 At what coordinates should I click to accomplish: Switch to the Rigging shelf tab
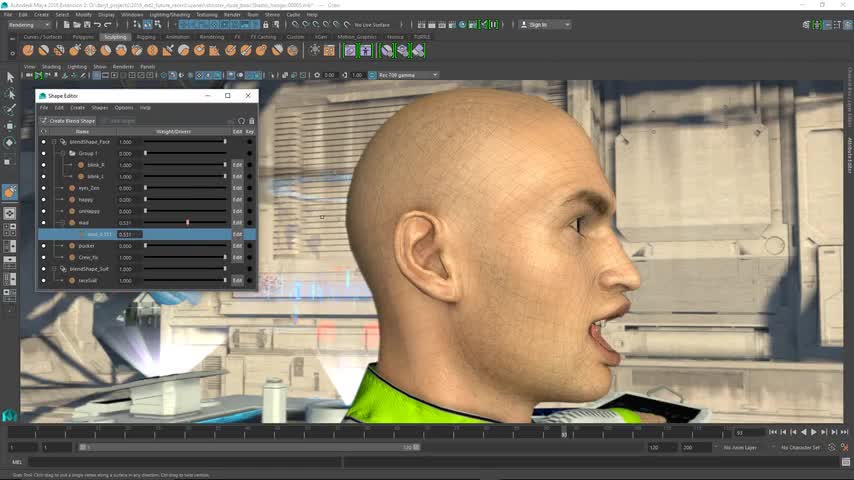point(146,37)
